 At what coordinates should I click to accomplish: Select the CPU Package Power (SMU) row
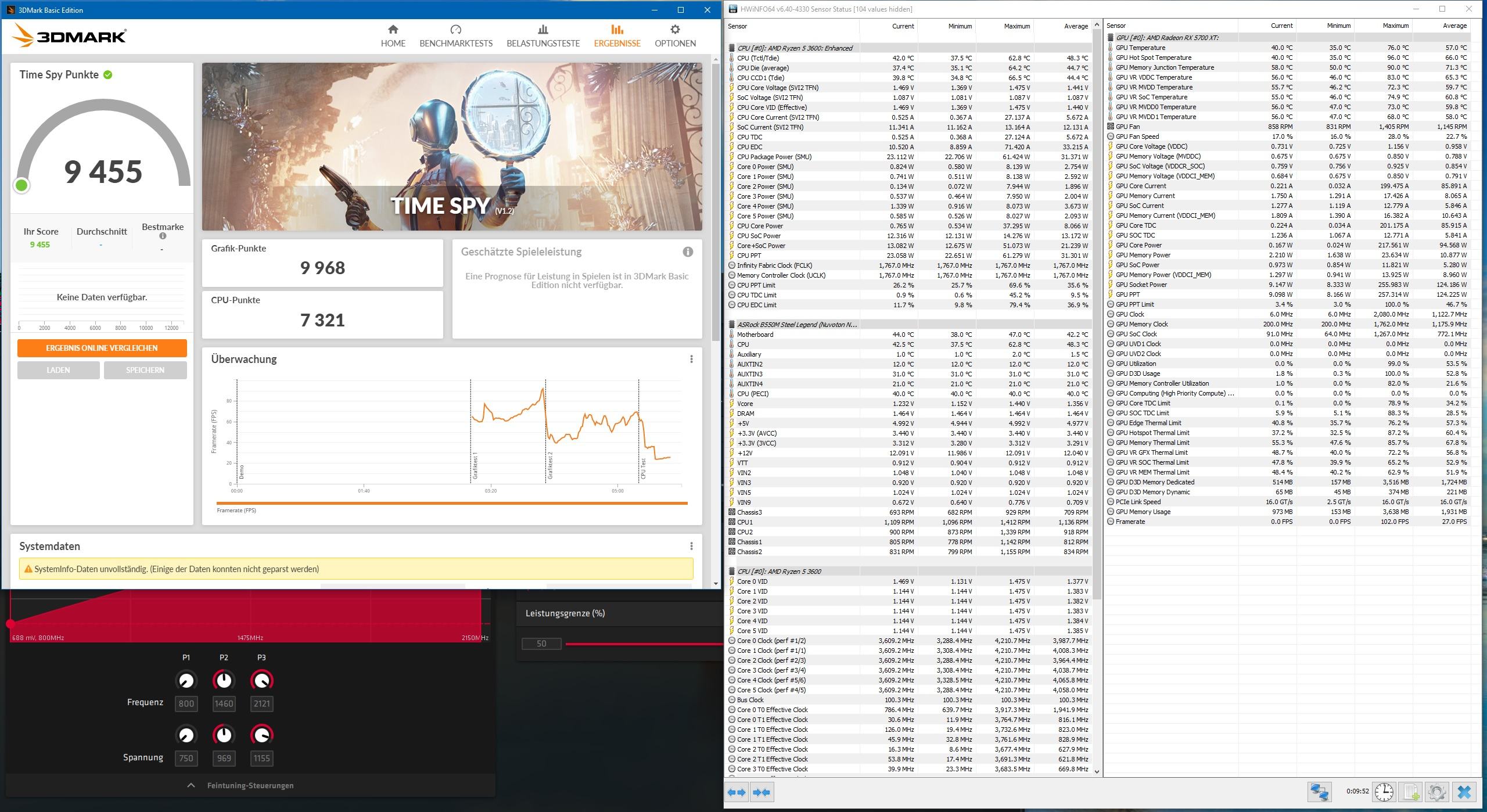[x=909, y=157]
